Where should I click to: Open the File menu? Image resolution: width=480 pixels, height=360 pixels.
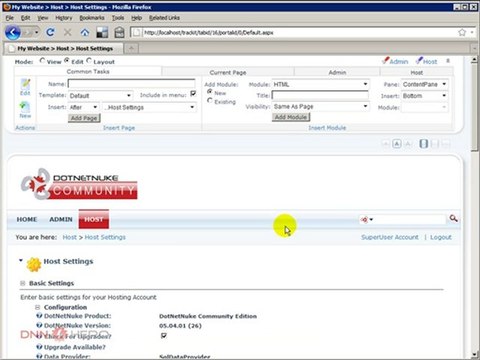(9, 18)
